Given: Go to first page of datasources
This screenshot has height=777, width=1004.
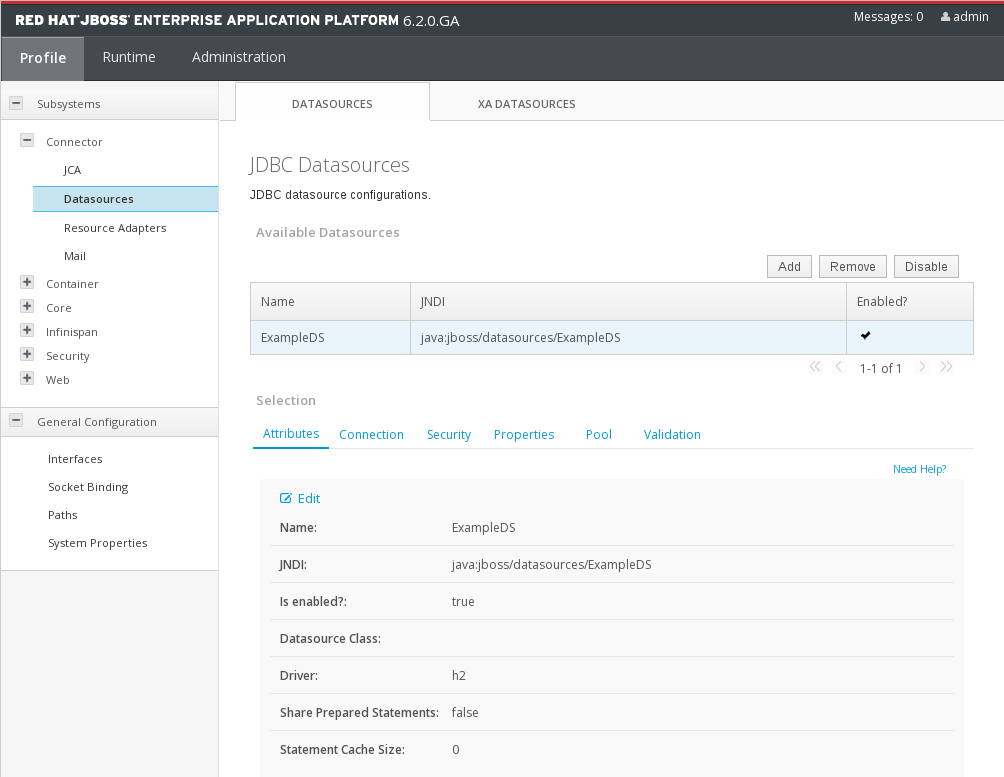Looking at the screenshot, I should point(815,367).
